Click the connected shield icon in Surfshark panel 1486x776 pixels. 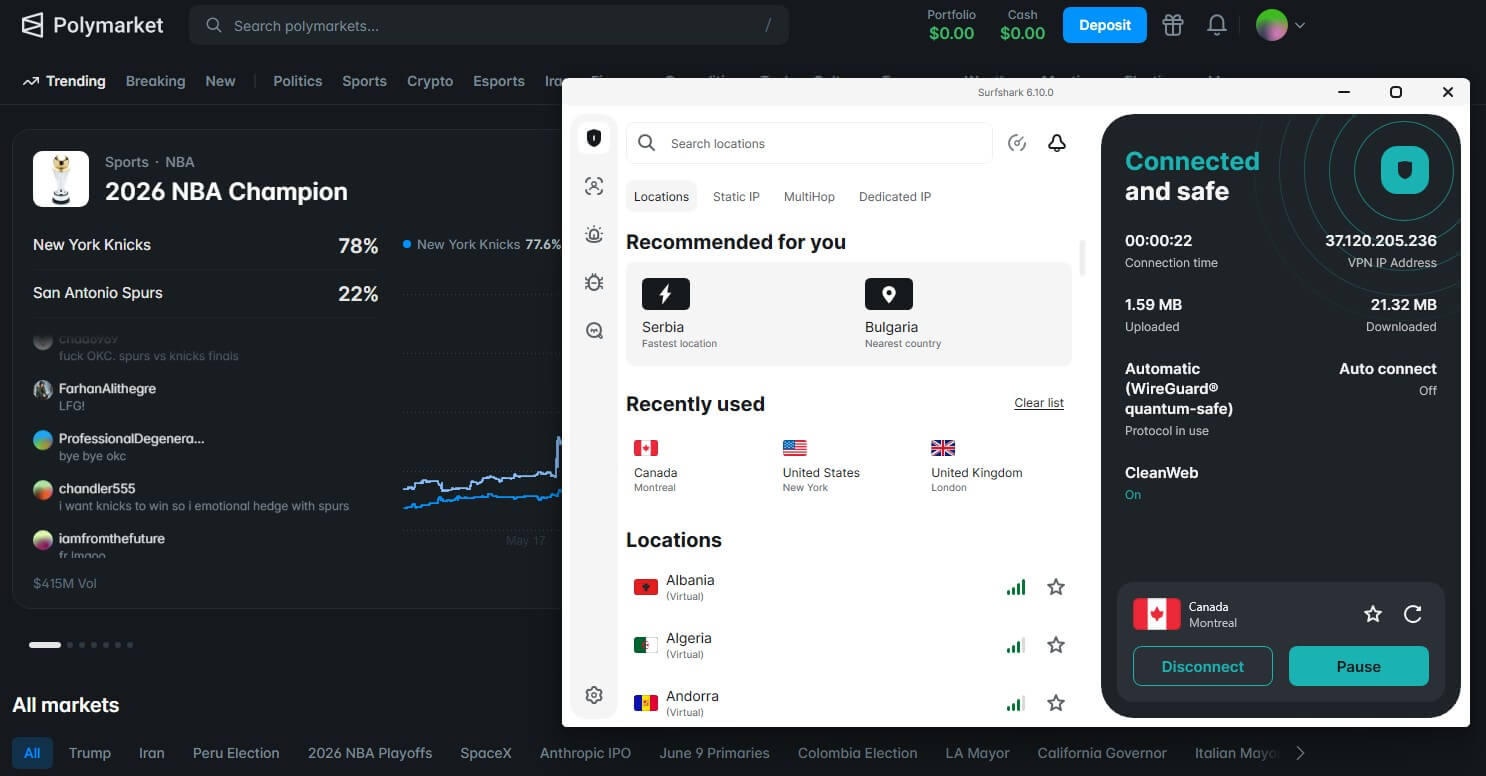(x=1405, y=170)
